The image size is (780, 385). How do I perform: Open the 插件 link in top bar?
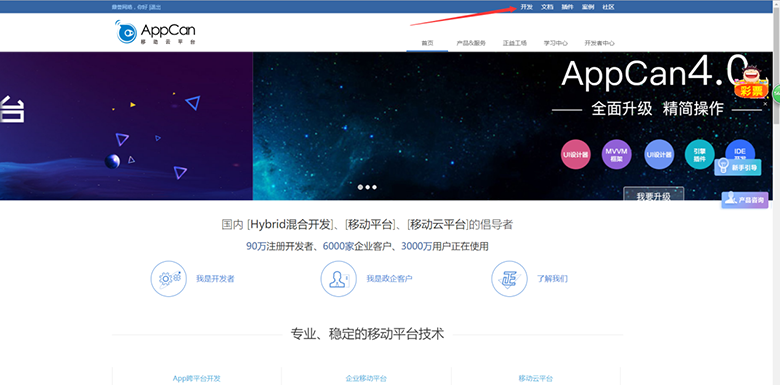[567, 7]
